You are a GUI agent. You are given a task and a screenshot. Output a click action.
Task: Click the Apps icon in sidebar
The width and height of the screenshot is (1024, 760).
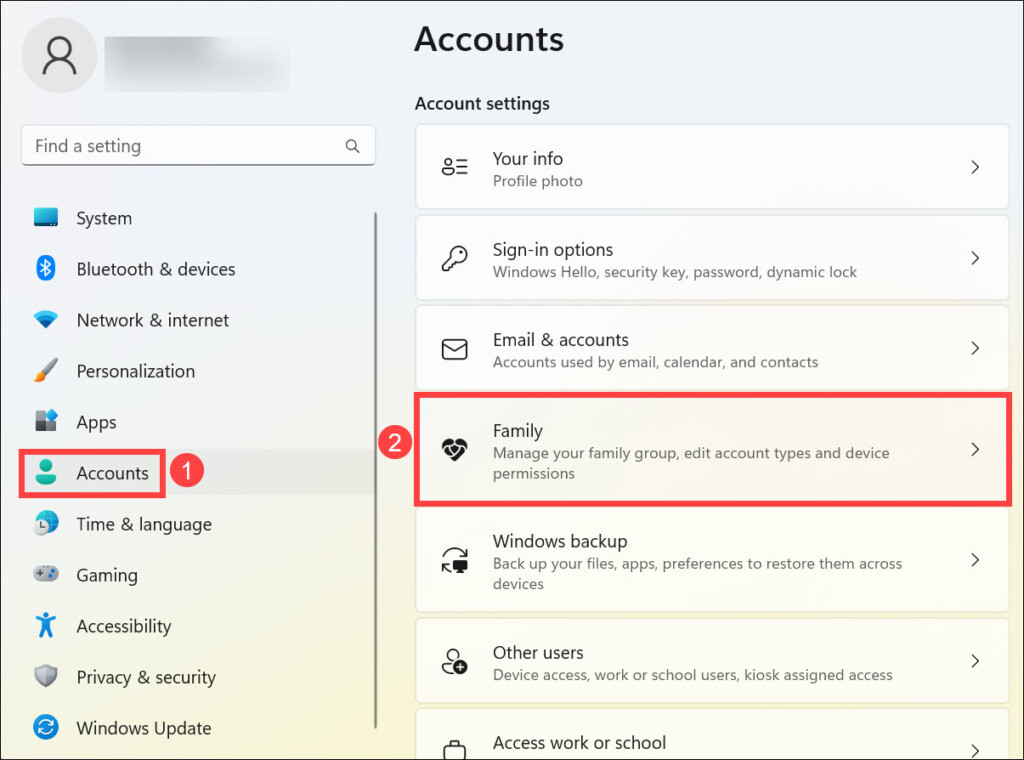pyautogui.click(x=46, y=422)
